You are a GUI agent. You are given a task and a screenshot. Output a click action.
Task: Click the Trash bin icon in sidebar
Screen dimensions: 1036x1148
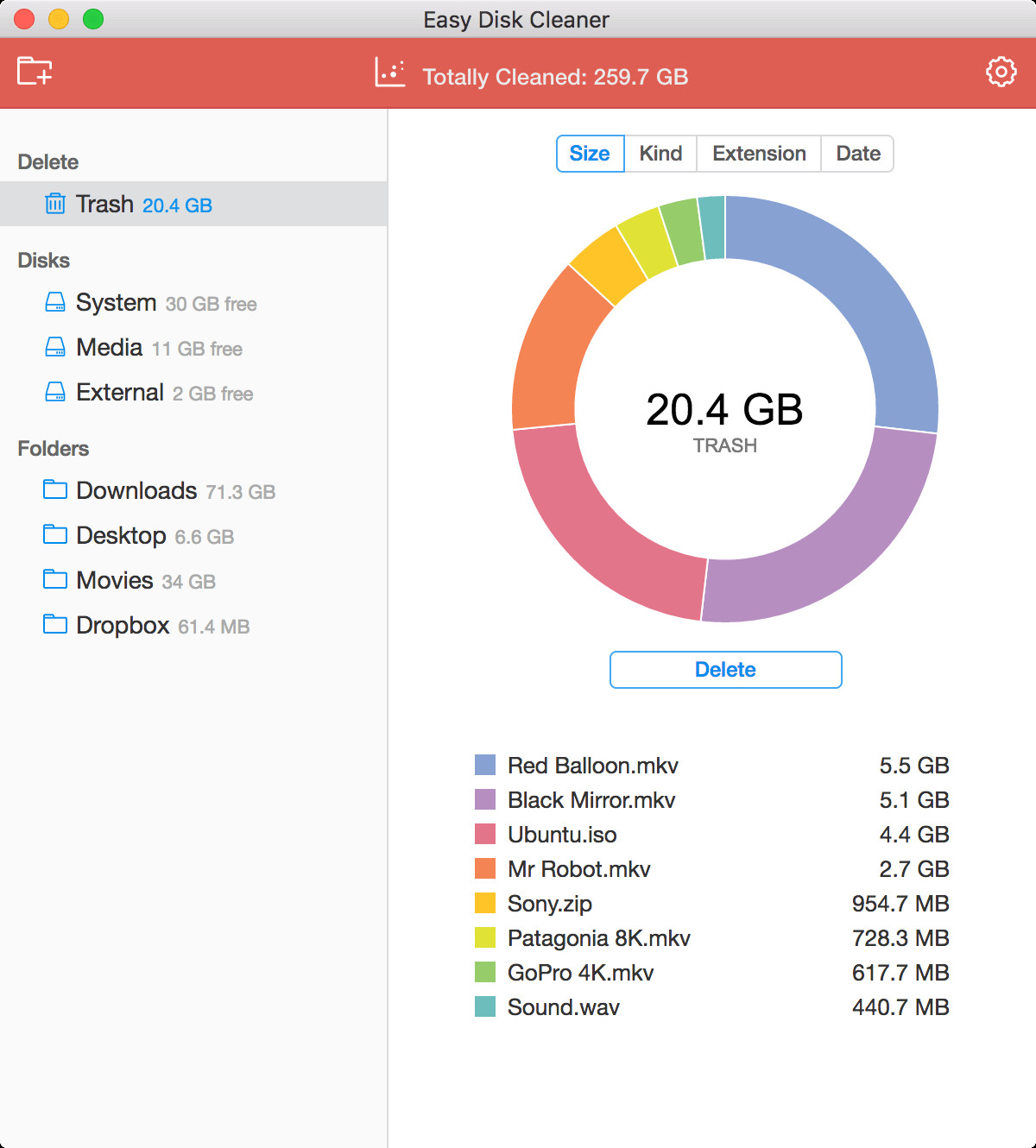55,204
